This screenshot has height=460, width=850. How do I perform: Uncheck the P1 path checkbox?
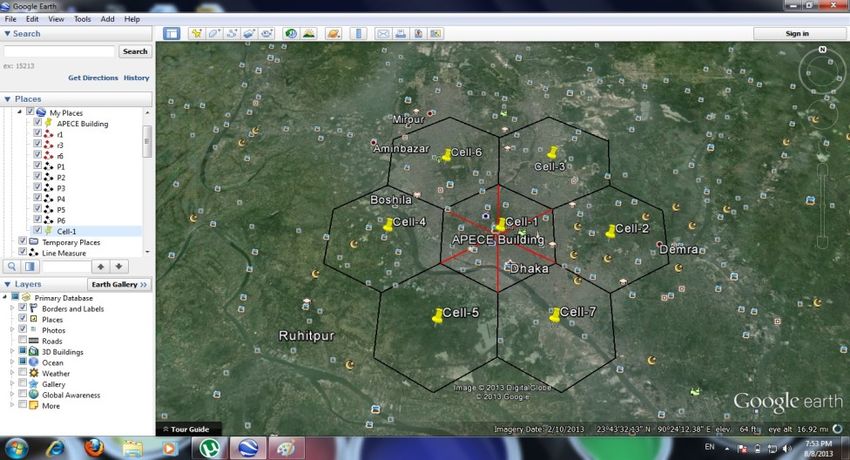coord(37,166)
